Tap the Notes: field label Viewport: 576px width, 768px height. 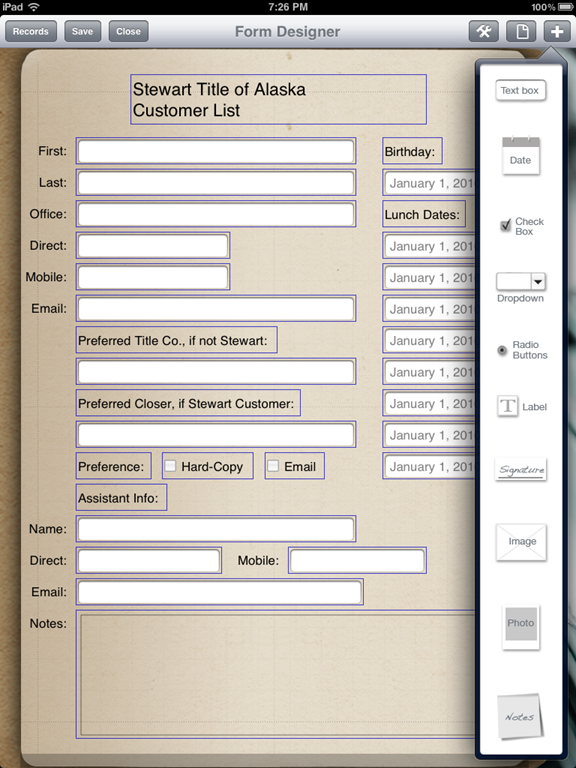click(x=48, y=624)
